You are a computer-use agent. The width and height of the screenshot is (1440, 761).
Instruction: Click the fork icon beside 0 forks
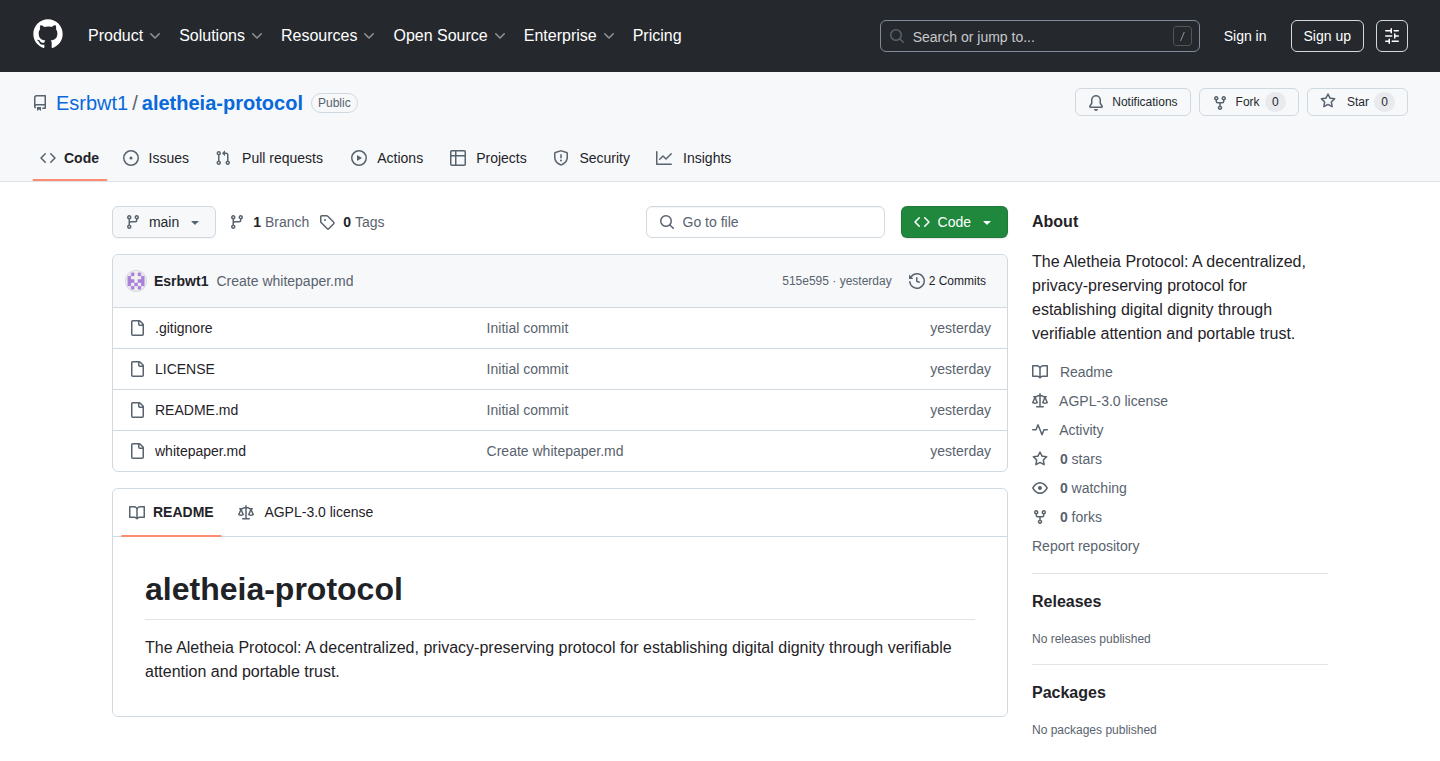pyautogui.click(x=1040, y=517)
